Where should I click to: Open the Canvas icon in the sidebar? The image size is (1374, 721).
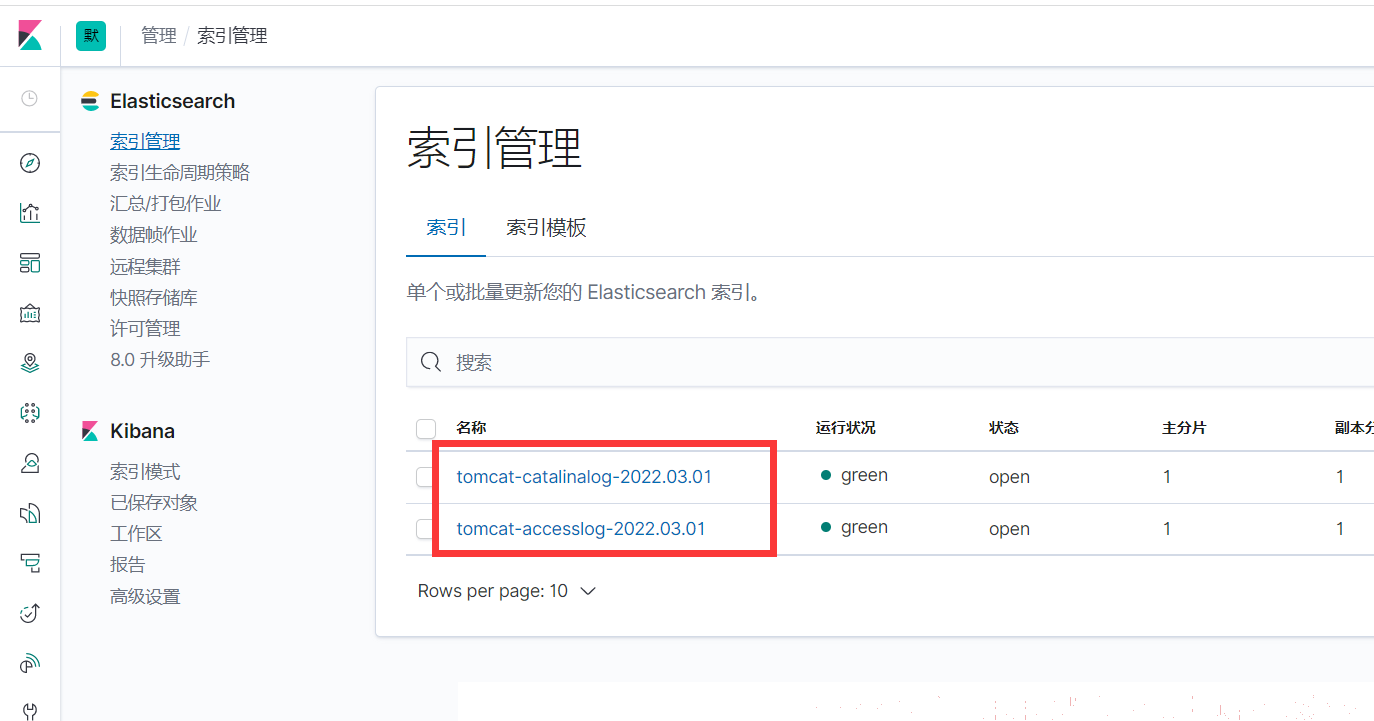pyautogui.click(x=30, y=313)
